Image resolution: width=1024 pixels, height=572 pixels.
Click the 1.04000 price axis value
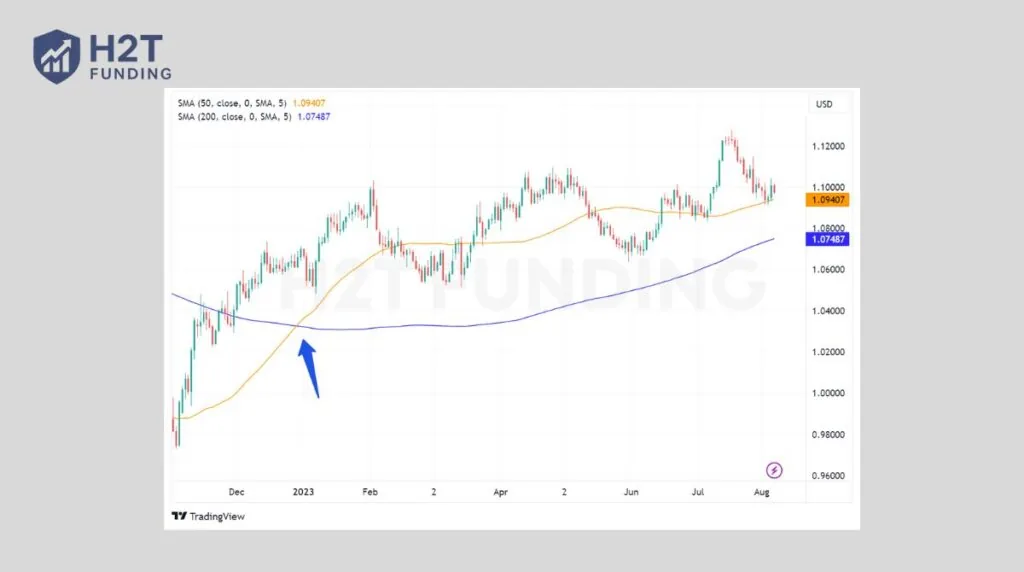pyautogui.click(x=828, y=311)
